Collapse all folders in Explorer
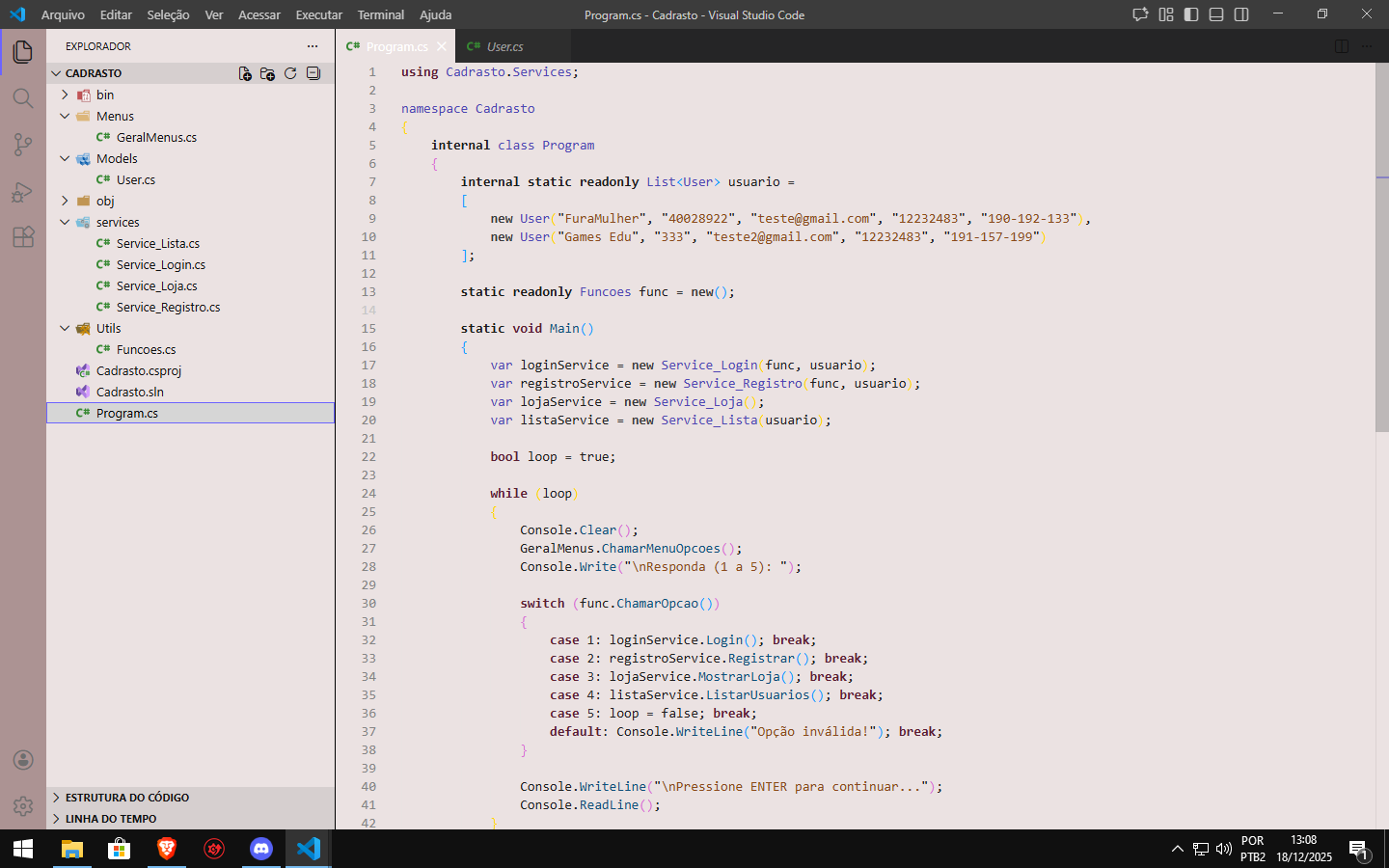1389x868 pixels. click(x=313, y=73)
